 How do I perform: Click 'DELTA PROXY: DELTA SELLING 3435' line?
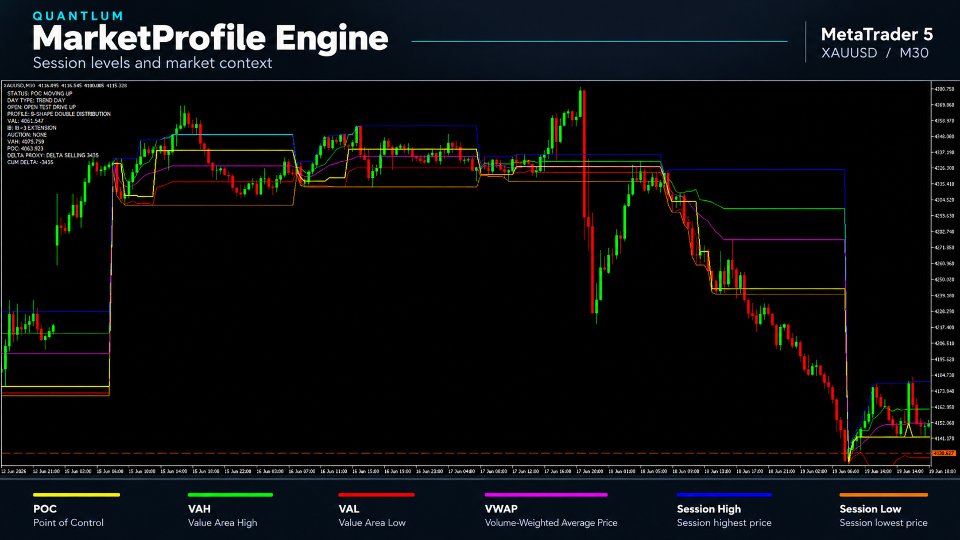tap(53, 156)
